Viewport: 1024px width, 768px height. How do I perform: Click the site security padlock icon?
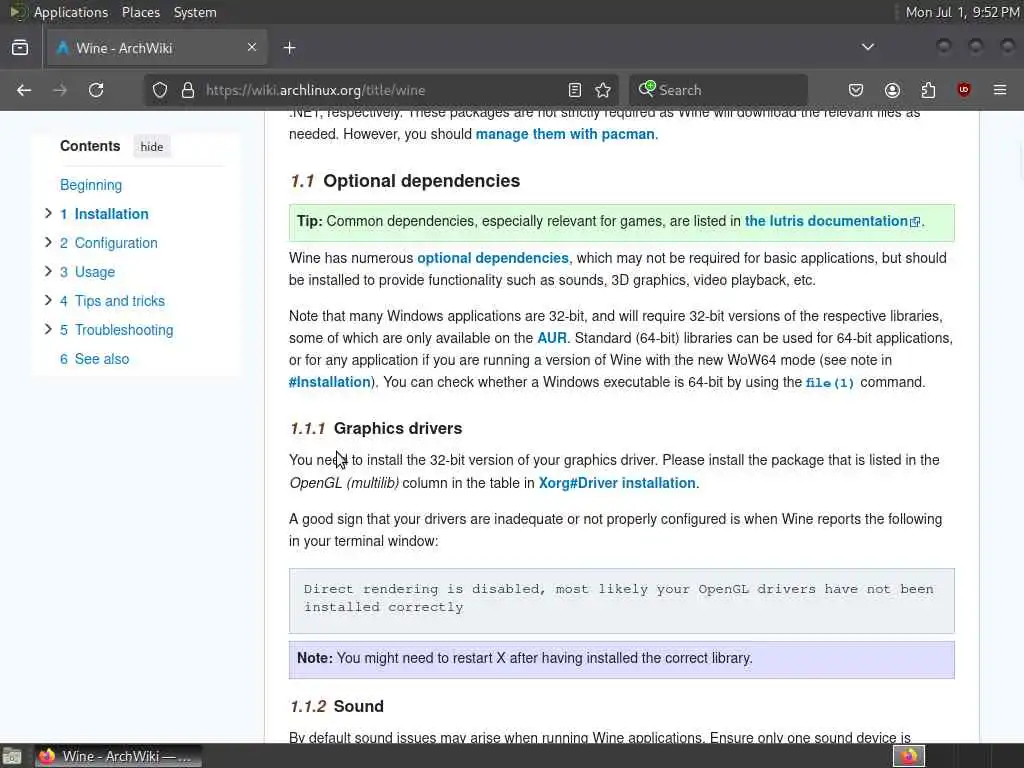tap(188, 90)
